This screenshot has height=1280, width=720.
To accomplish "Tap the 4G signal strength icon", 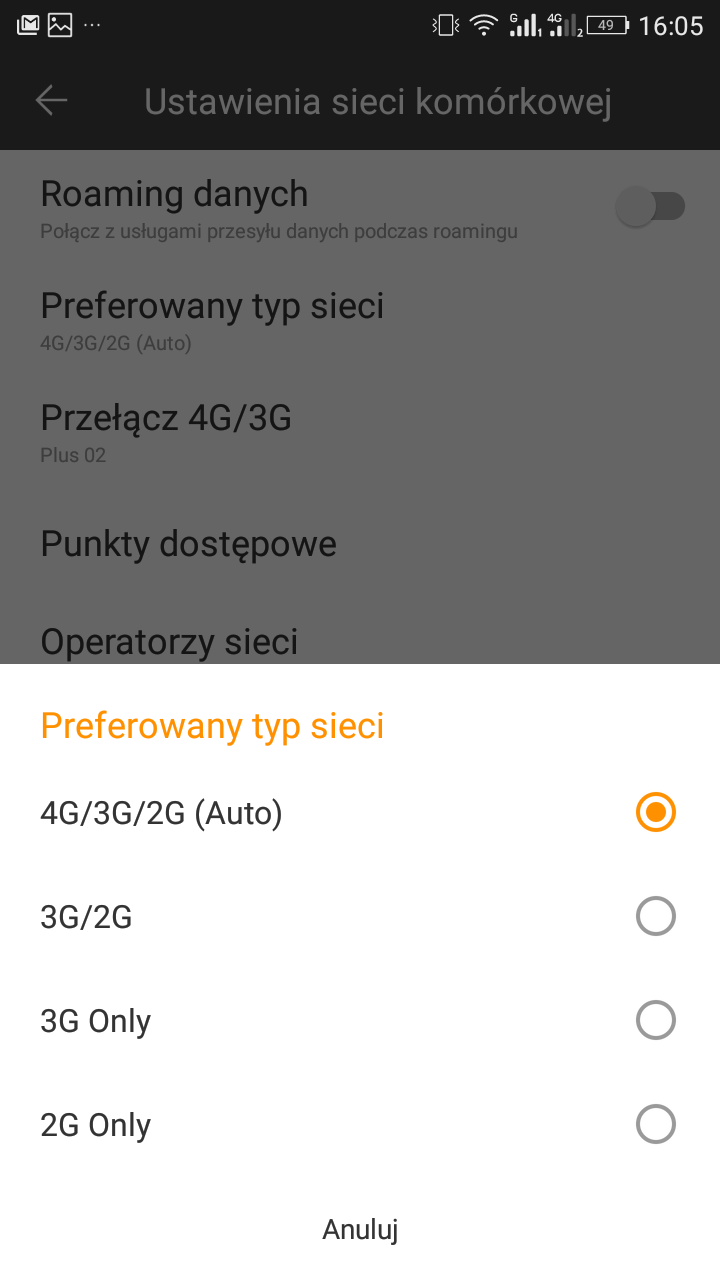I will click(x=565, y=25).
